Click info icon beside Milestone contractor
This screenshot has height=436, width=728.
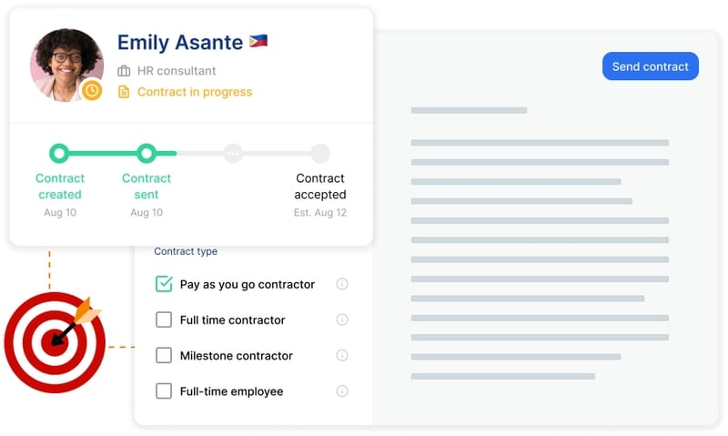pos(342,355)
